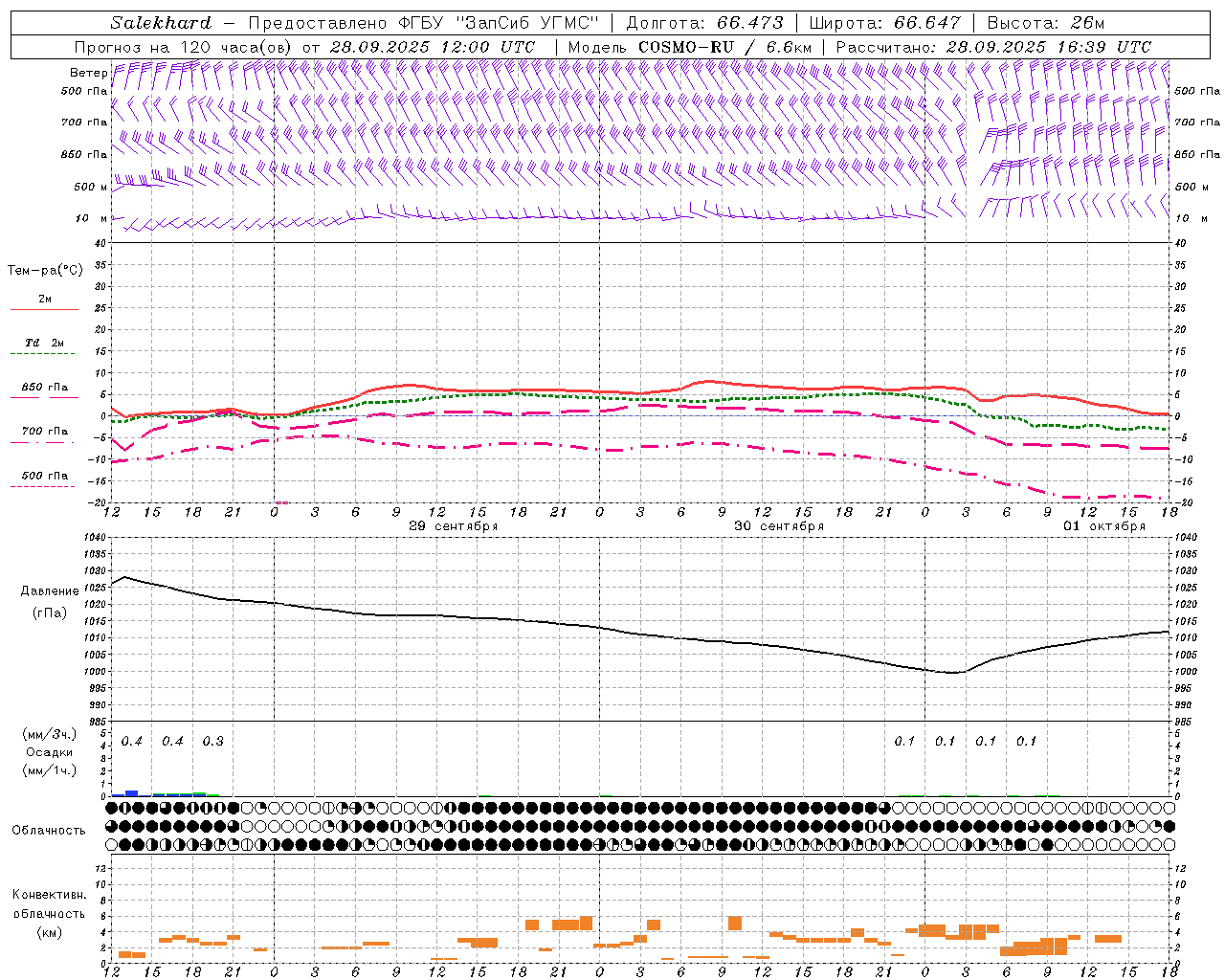
Task: Click the 'Тем-ра(°C)' temperature panel label
Action: [45, 271]
